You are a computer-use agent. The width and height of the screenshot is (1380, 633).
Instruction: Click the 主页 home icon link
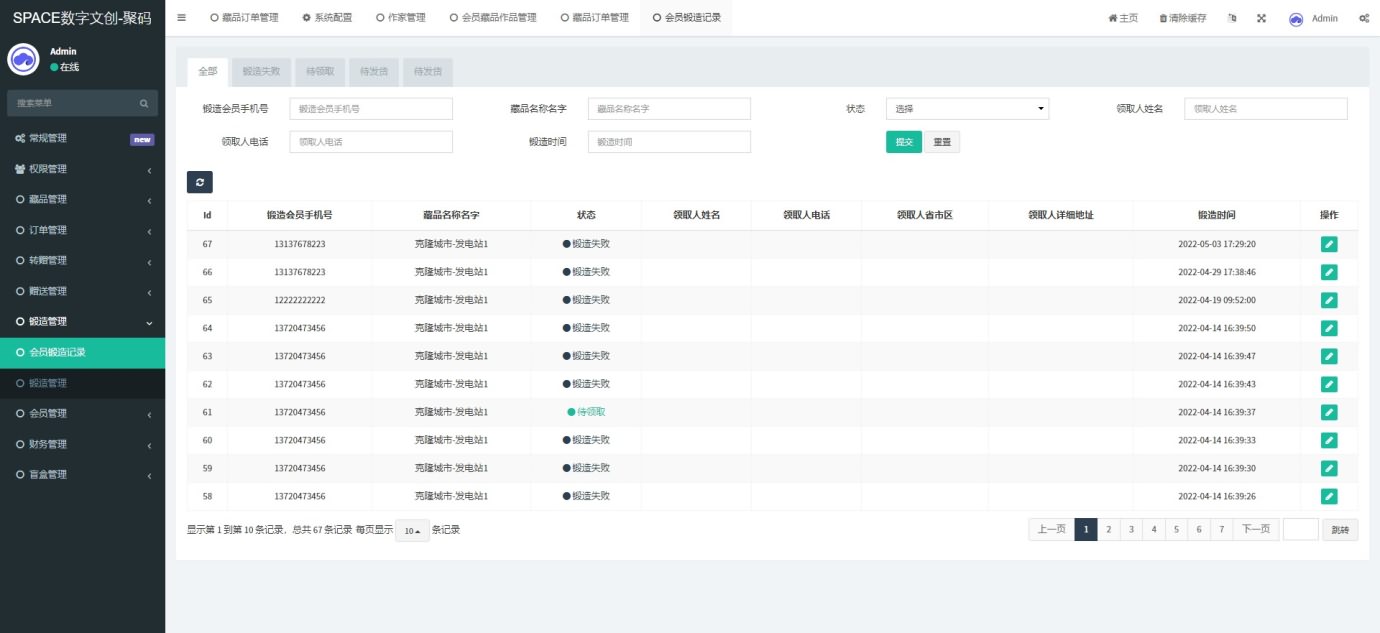pyautogui.click(x=1123, y=18)
